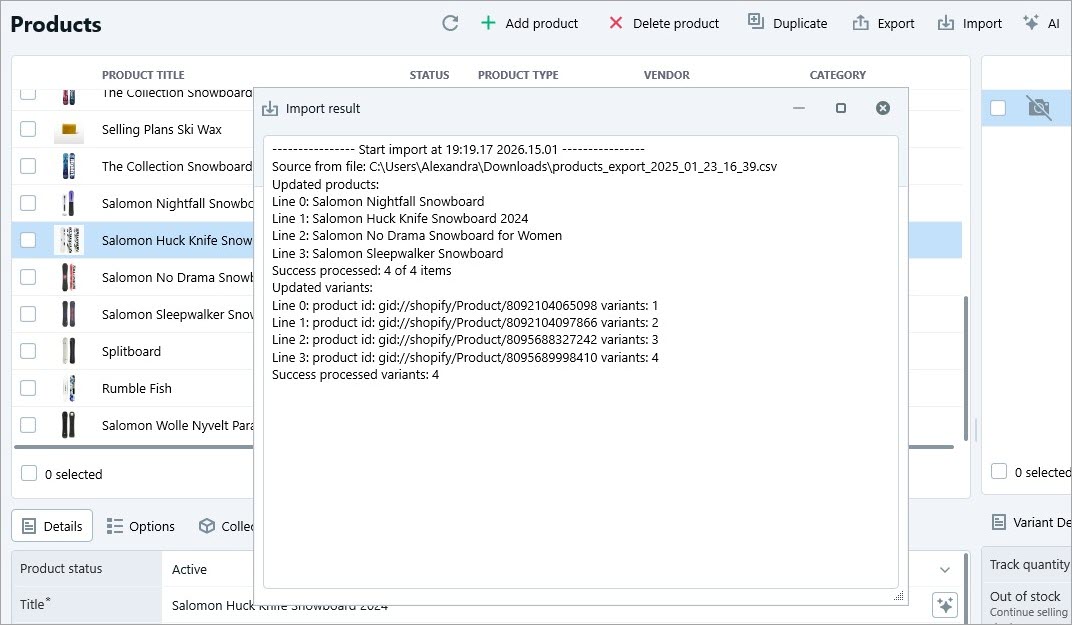Image resolution: width=1072 pixels, height=625 pixels.
Task: Open the Details tab
Action: [51, 525]
